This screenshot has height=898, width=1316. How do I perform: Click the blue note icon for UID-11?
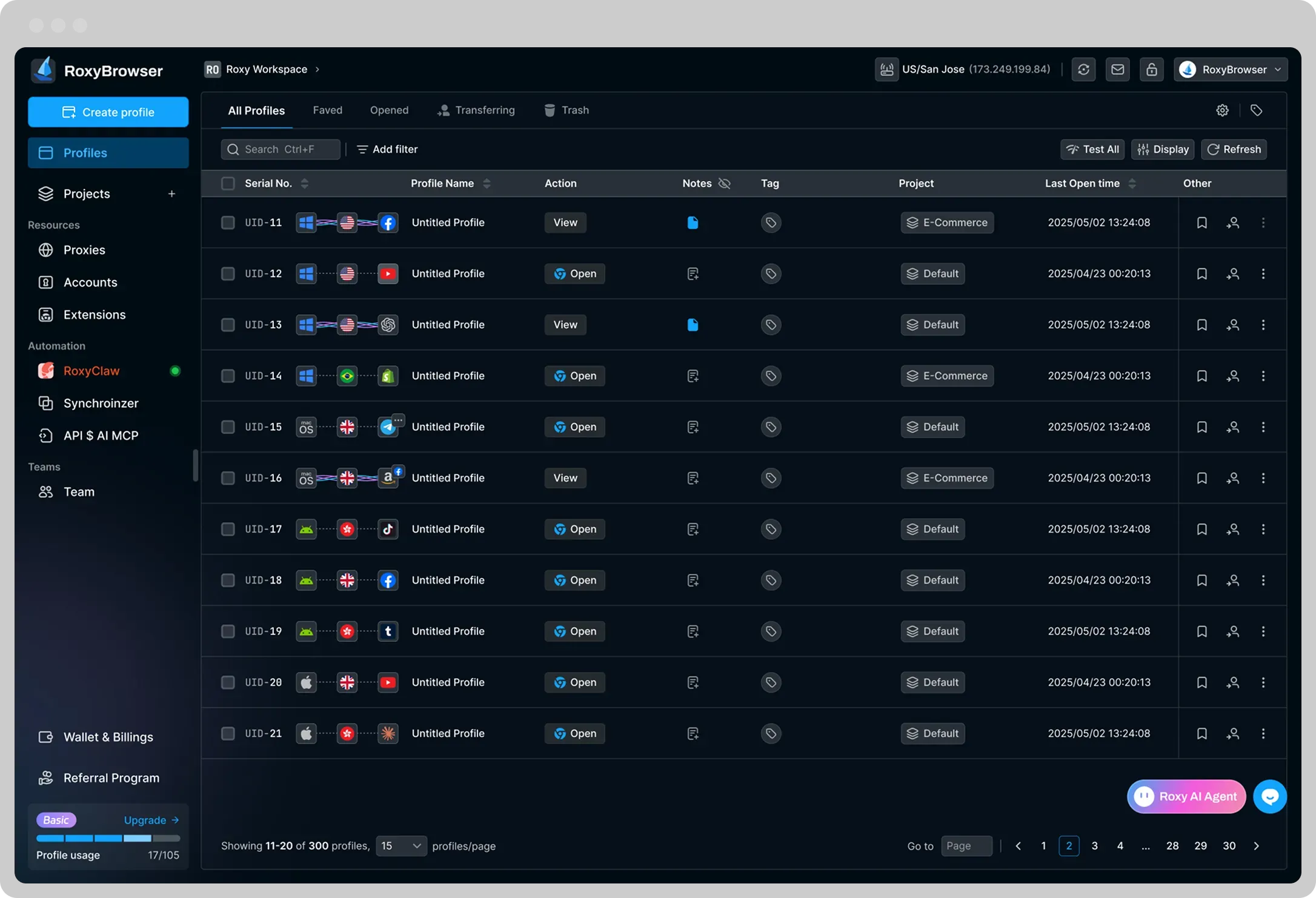click(693, 222)
